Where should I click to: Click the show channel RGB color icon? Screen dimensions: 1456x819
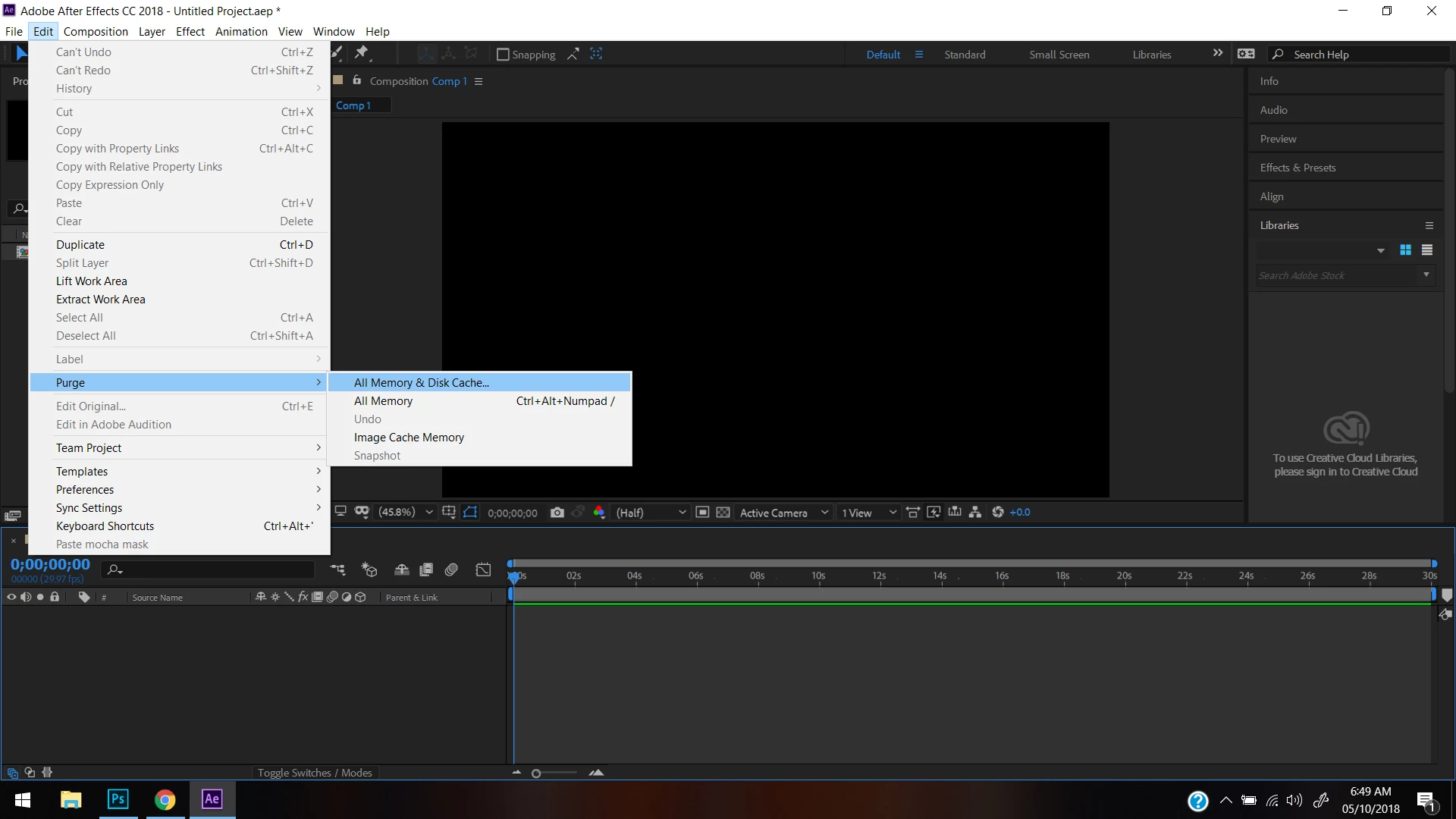pos(599,513)
